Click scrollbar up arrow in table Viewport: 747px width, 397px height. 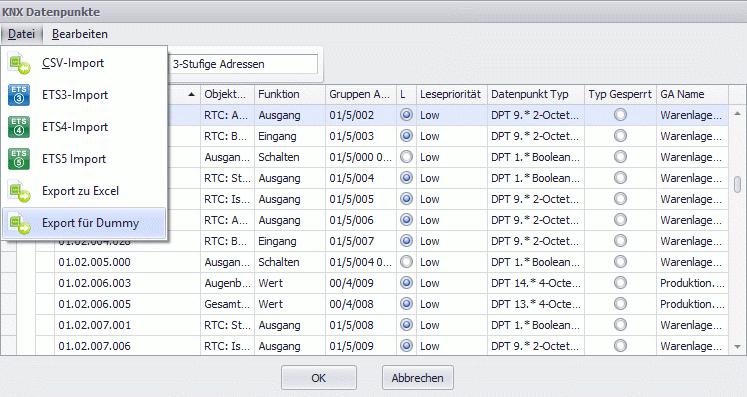point(737,113)
